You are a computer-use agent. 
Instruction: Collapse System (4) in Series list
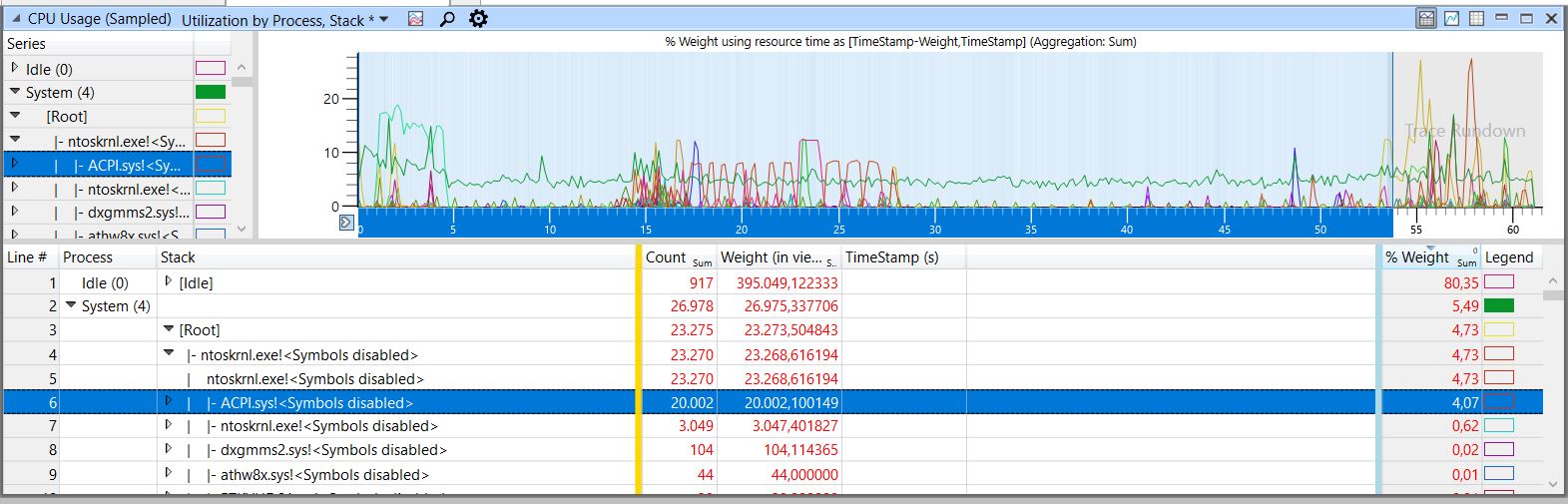[14, 92]
